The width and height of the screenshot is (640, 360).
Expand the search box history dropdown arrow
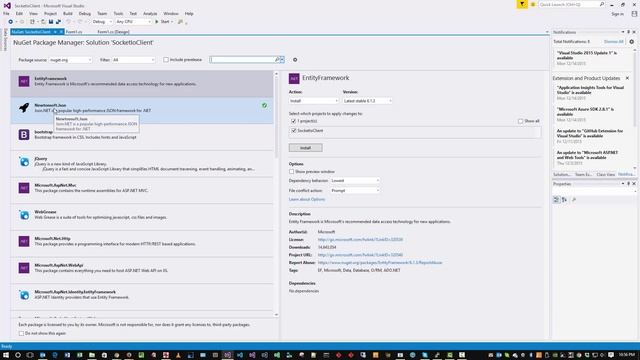pos(282,60)
